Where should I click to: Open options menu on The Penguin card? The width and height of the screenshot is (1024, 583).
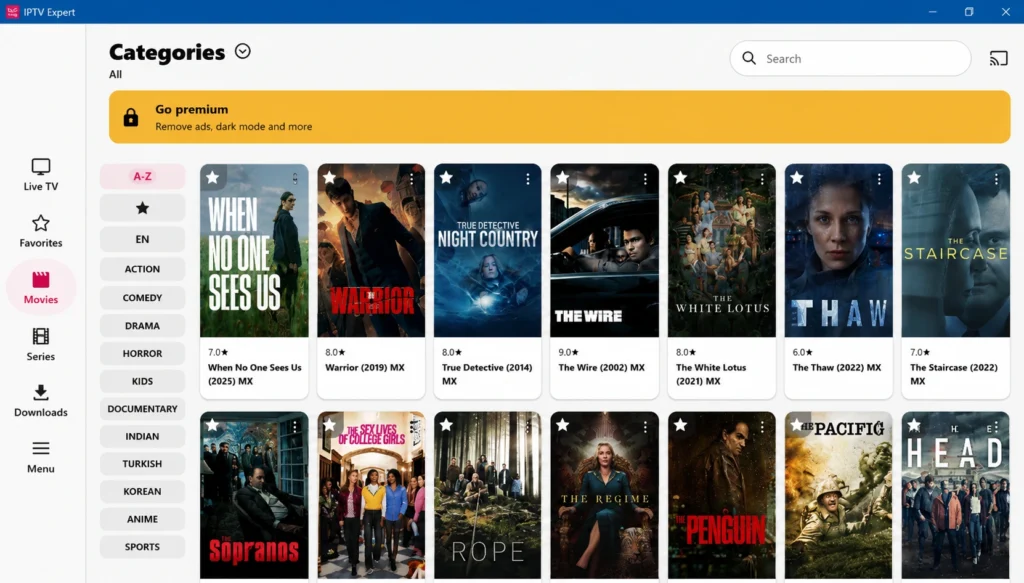(762, 426)
